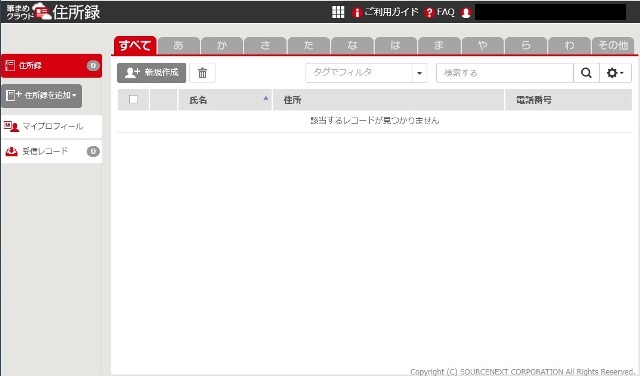Expand the 住所録を追加 dropdown button
The image size is (640, 376).
[42, 96]
